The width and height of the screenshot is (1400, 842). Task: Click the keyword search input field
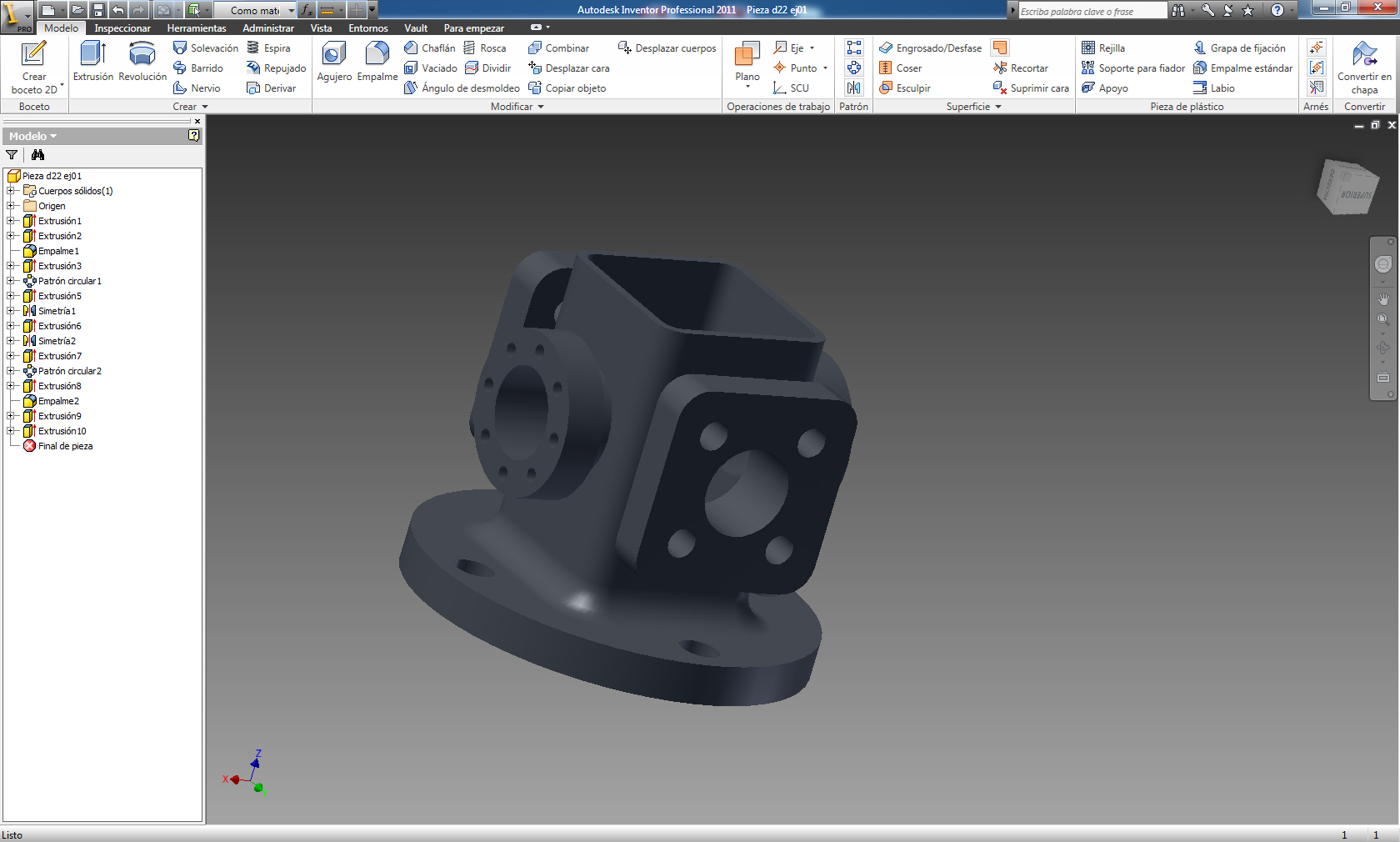click(1092, 11)
